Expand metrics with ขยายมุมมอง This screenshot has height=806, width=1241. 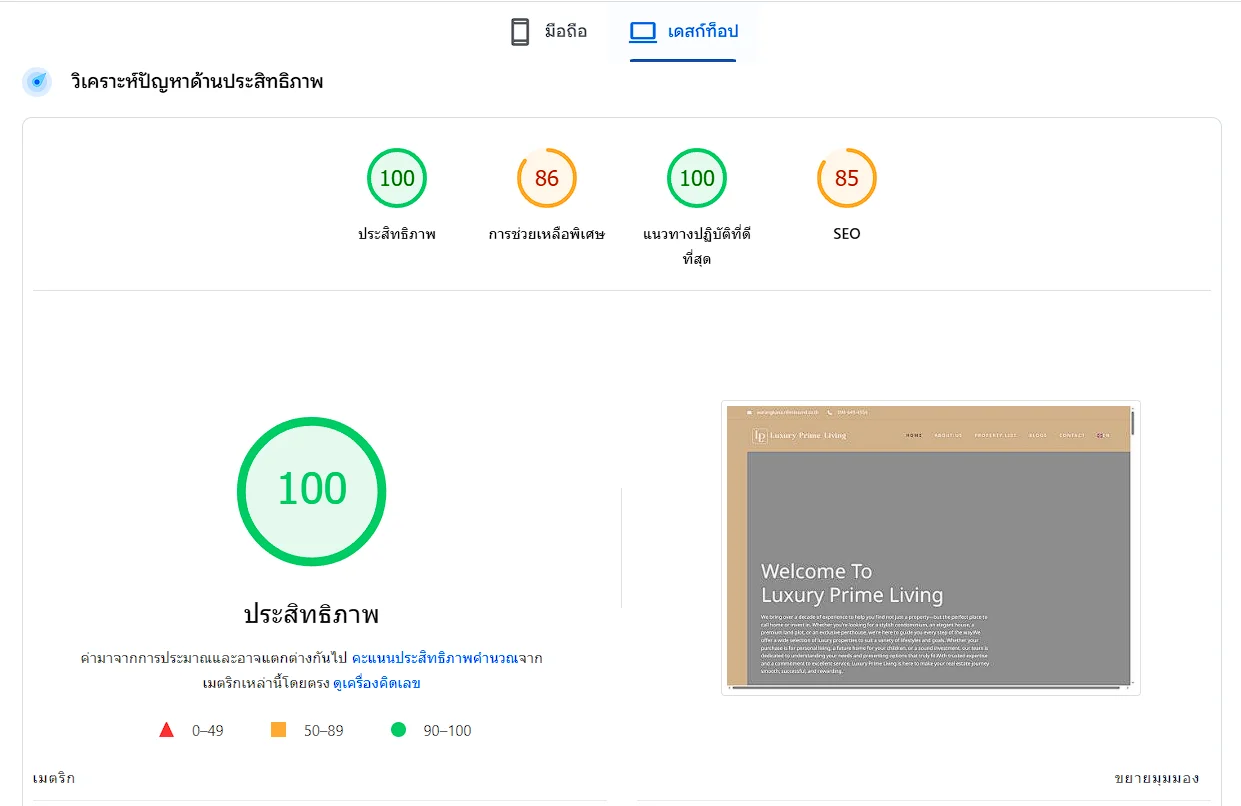[1156, 778]
